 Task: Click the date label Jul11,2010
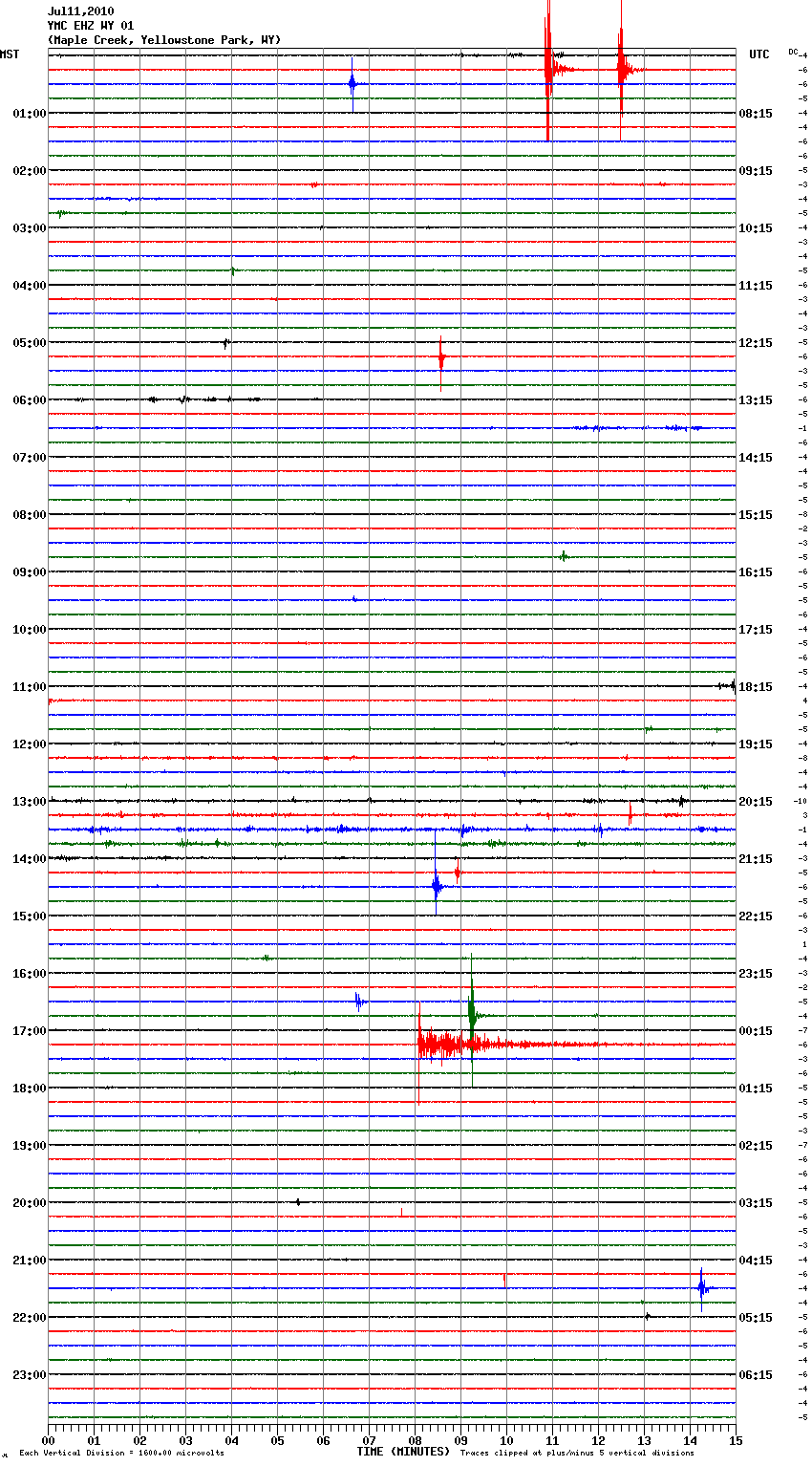(x=80, y=11)
